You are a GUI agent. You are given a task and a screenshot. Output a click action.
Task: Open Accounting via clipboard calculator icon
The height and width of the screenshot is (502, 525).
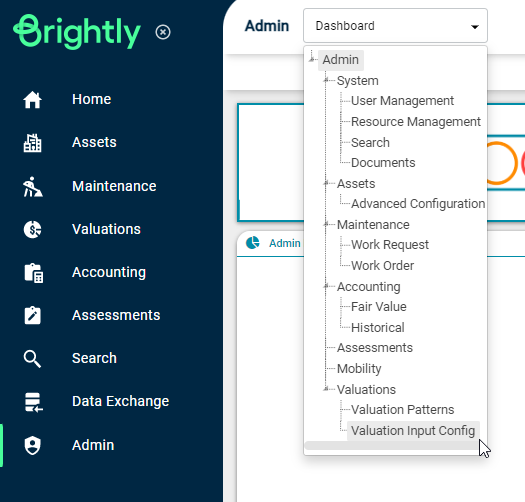coord(33,273)
